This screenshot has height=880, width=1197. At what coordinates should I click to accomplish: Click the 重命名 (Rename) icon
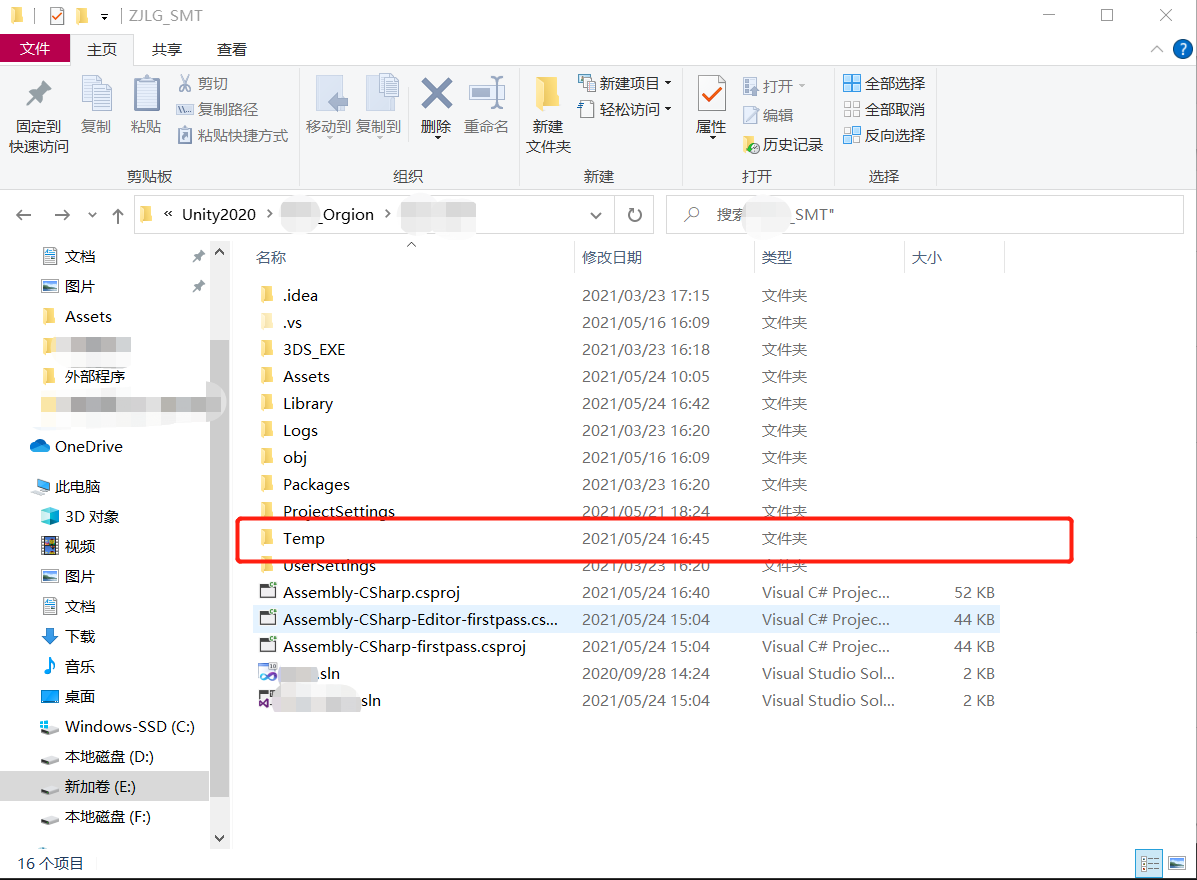click(x=487, y=100)
